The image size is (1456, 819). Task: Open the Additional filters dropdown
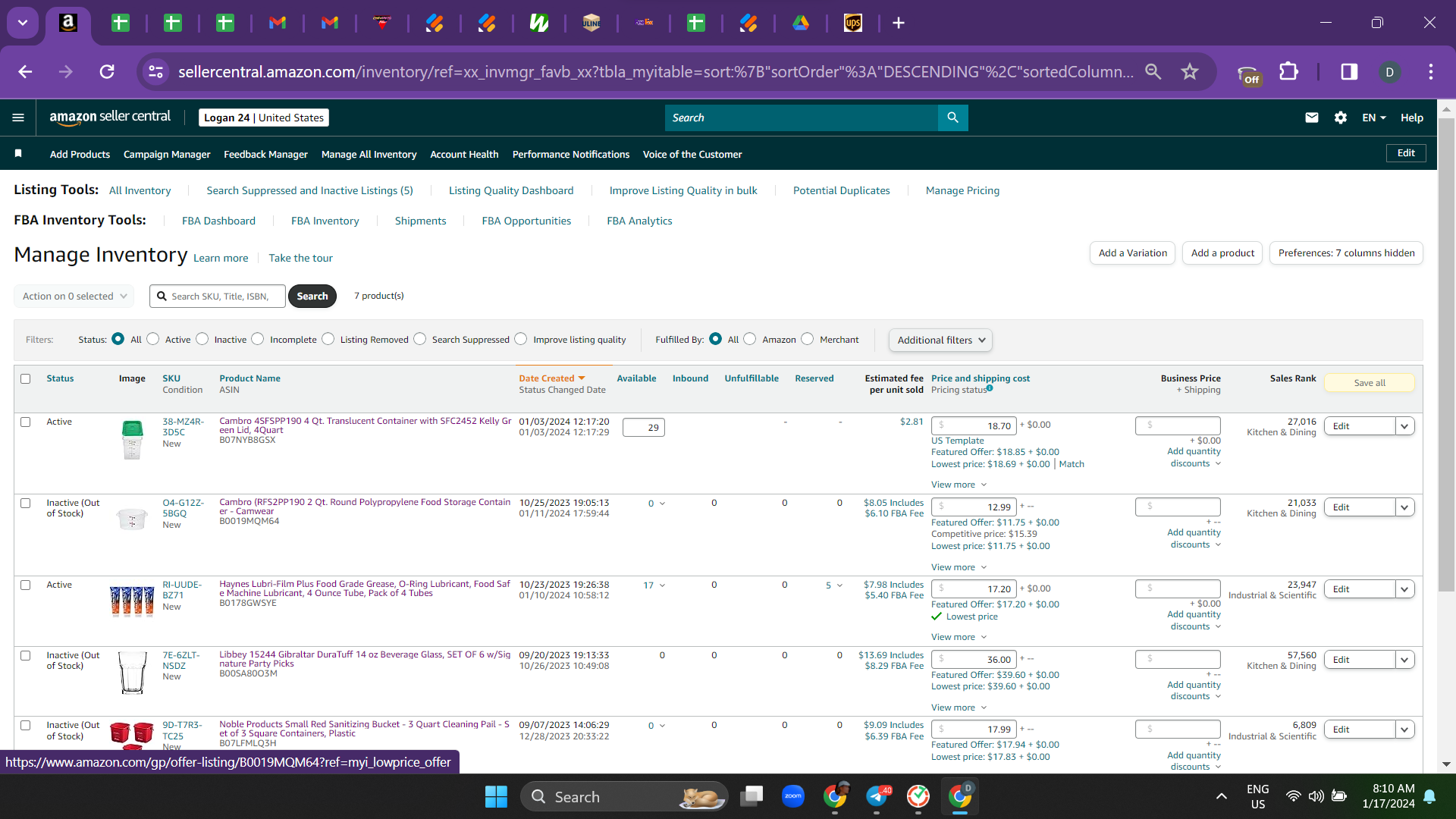pos(940,340)
